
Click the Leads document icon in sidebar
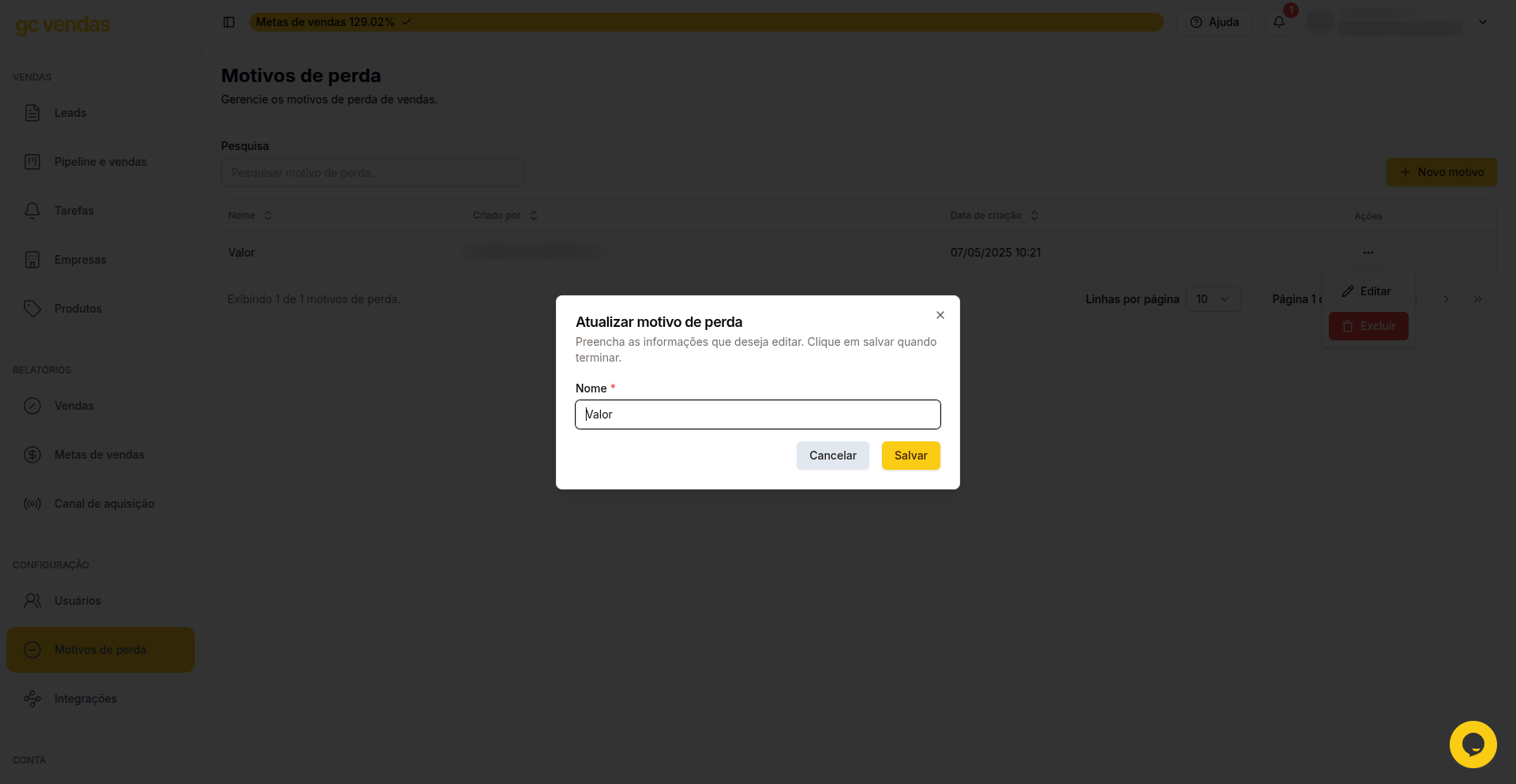[32, 113]
